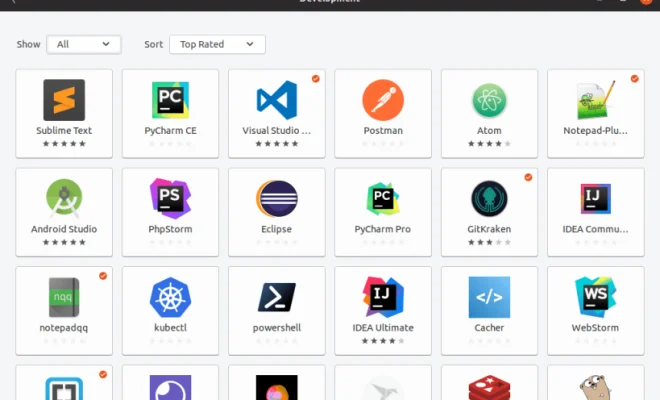Click the PhpStorm name label

(x=170, y=229)
